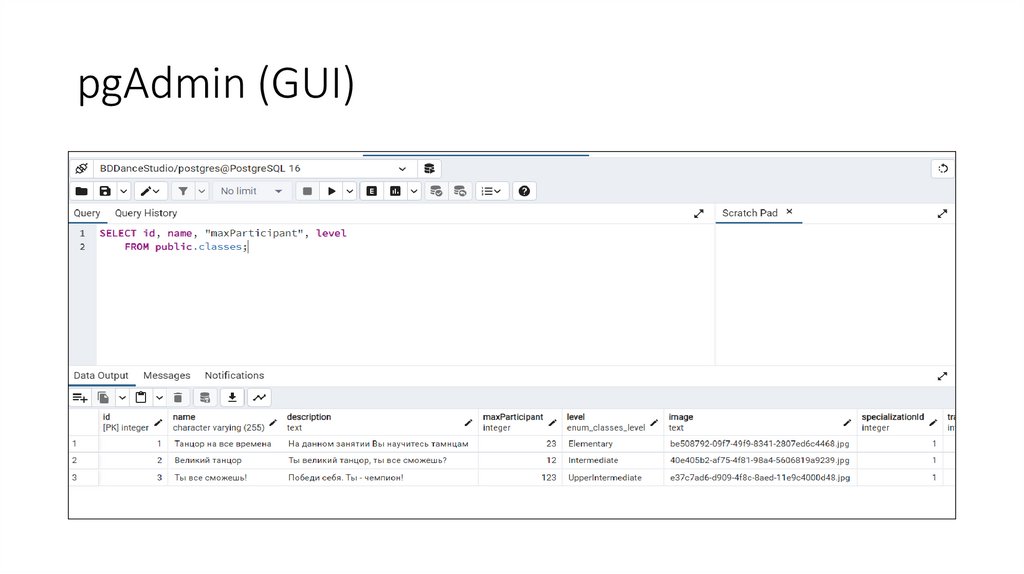
Task: Click the Graph Visualiser icon
Action: 259,398
